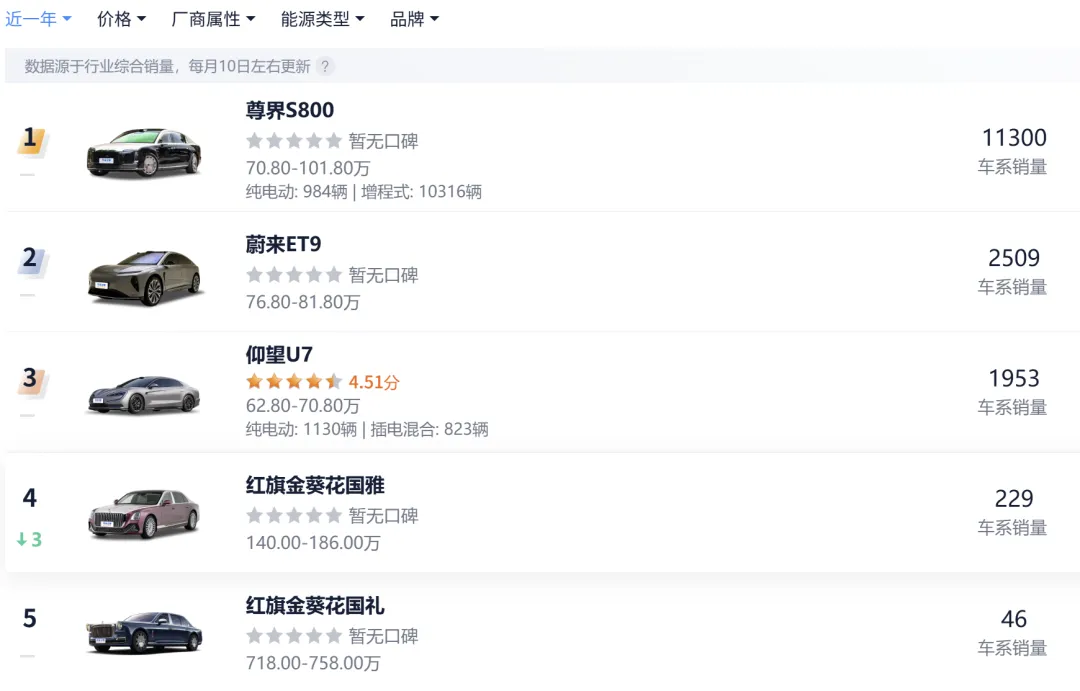Click the rank 1 gold badge

coord(30,138)
